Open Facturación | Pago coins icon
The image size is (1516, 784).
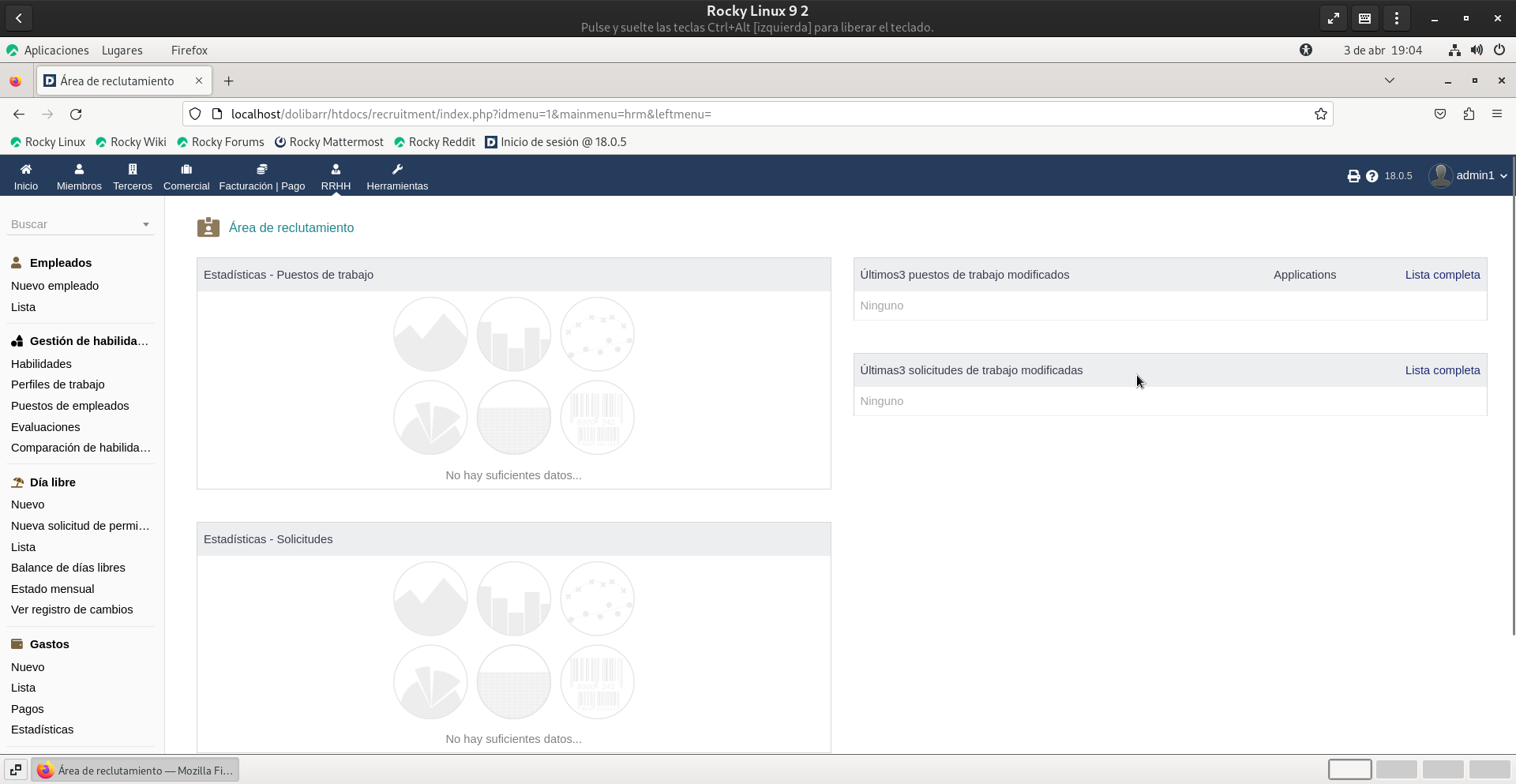[261, 169]
